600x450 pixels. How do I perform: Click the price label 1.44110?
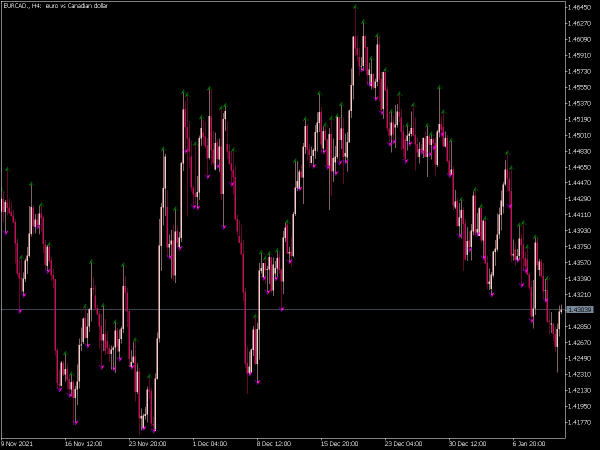click(580, 215)
